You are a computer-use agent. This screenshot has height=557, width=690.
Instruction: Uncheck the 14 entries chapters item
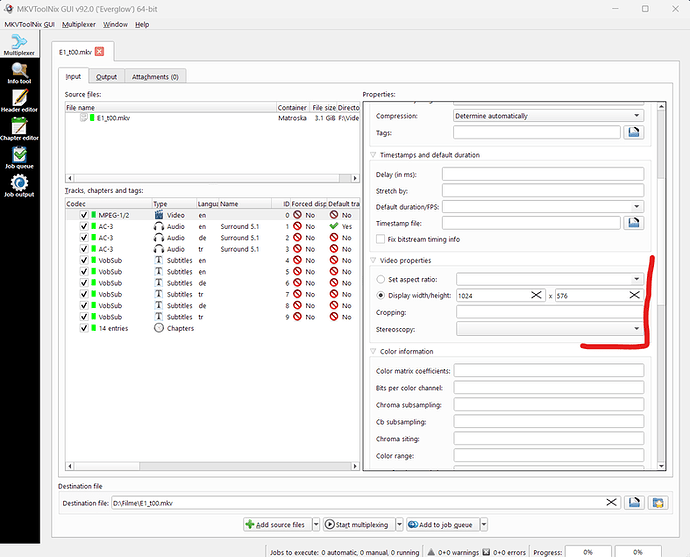click(84, 328)
